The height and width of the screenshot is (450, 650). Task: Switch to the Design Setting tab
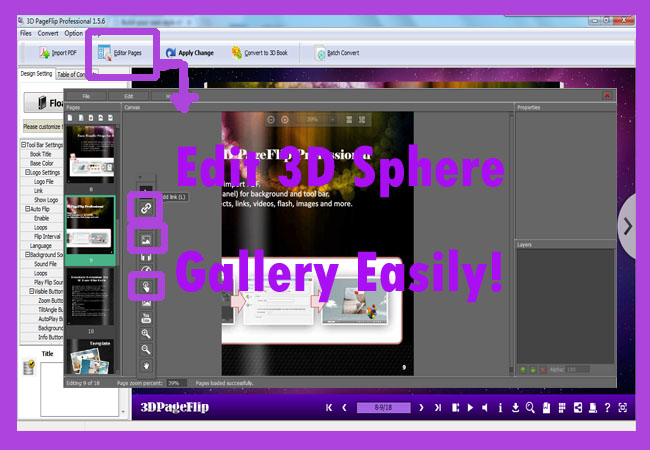click(x=36, y=74)
